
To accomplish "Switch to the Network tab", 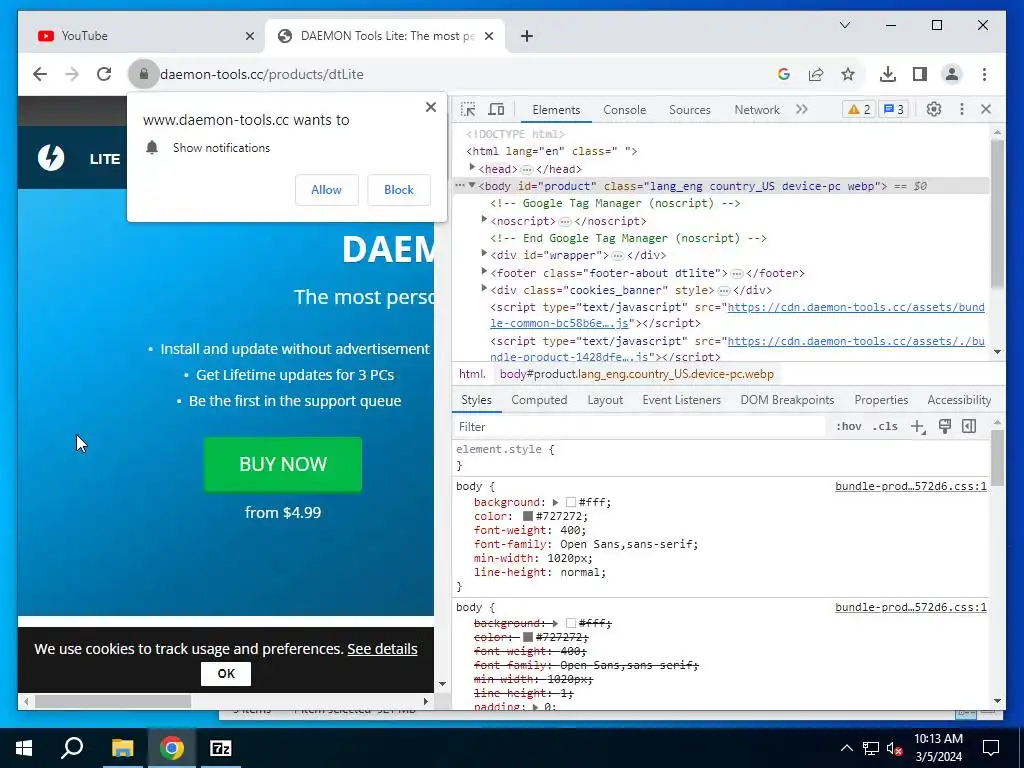I will coord(757,110).
